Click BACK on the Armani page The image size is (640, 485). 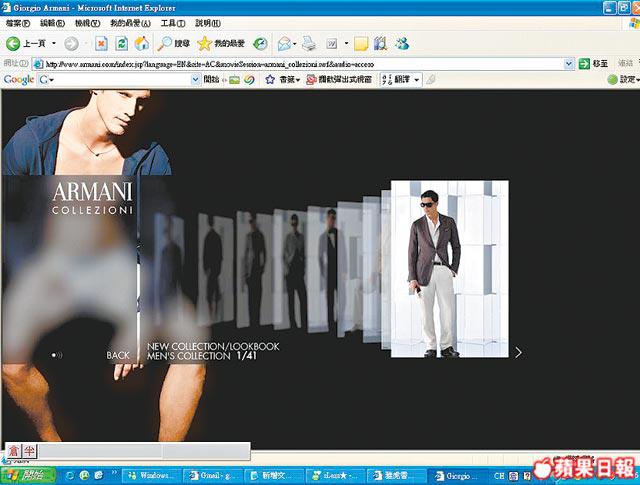coord(118,356)
